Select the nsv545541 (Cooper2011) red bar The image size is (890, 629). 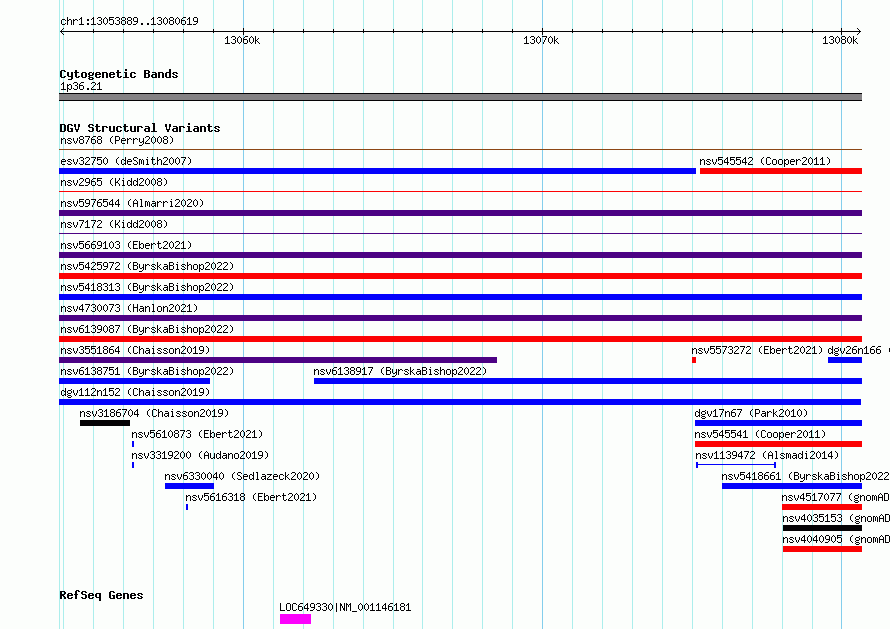[778, 444]
